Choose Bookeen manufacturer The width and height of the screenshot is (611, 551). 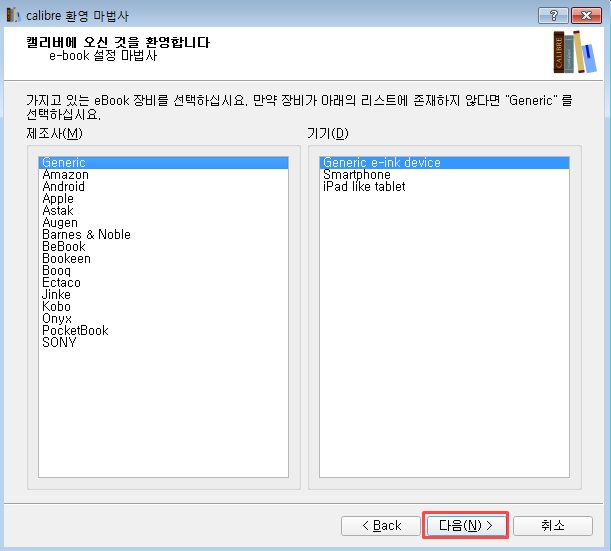pyautogui.click(x=163, y=259)
